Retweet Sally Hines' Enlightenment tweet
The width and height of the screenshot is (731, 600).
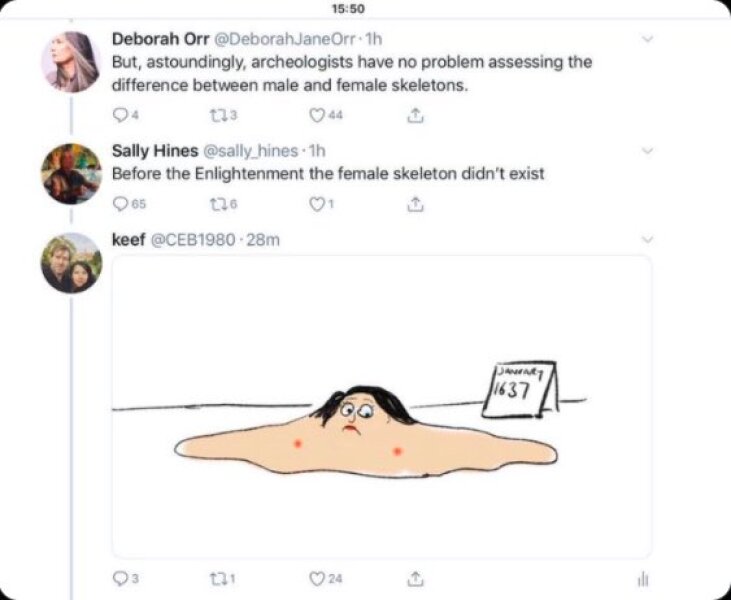[217, 204]
